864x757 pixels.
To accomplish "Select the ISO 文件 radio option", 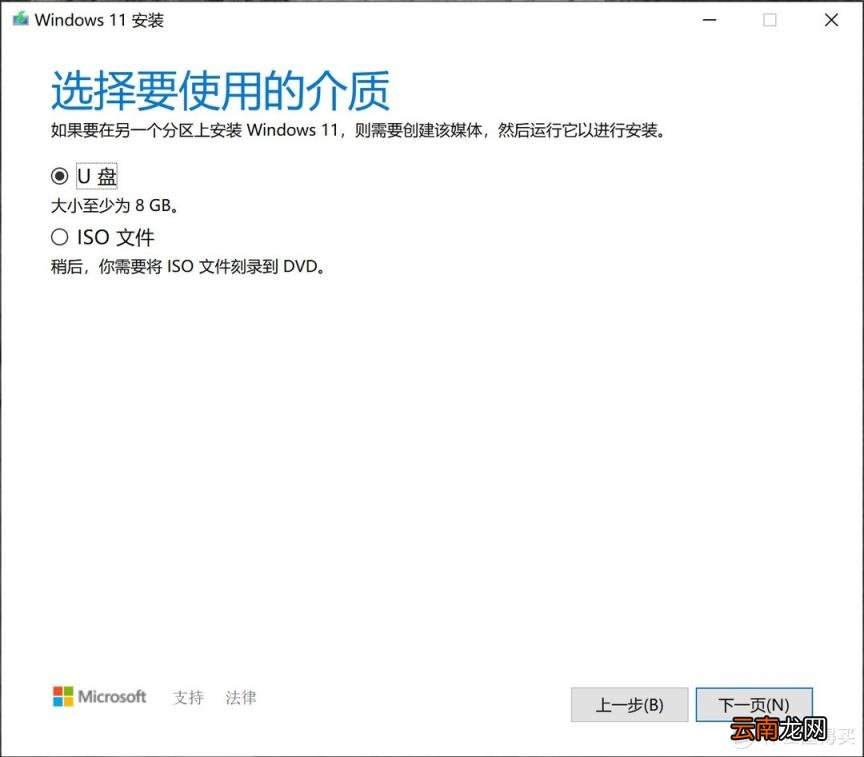I will 60,237.
